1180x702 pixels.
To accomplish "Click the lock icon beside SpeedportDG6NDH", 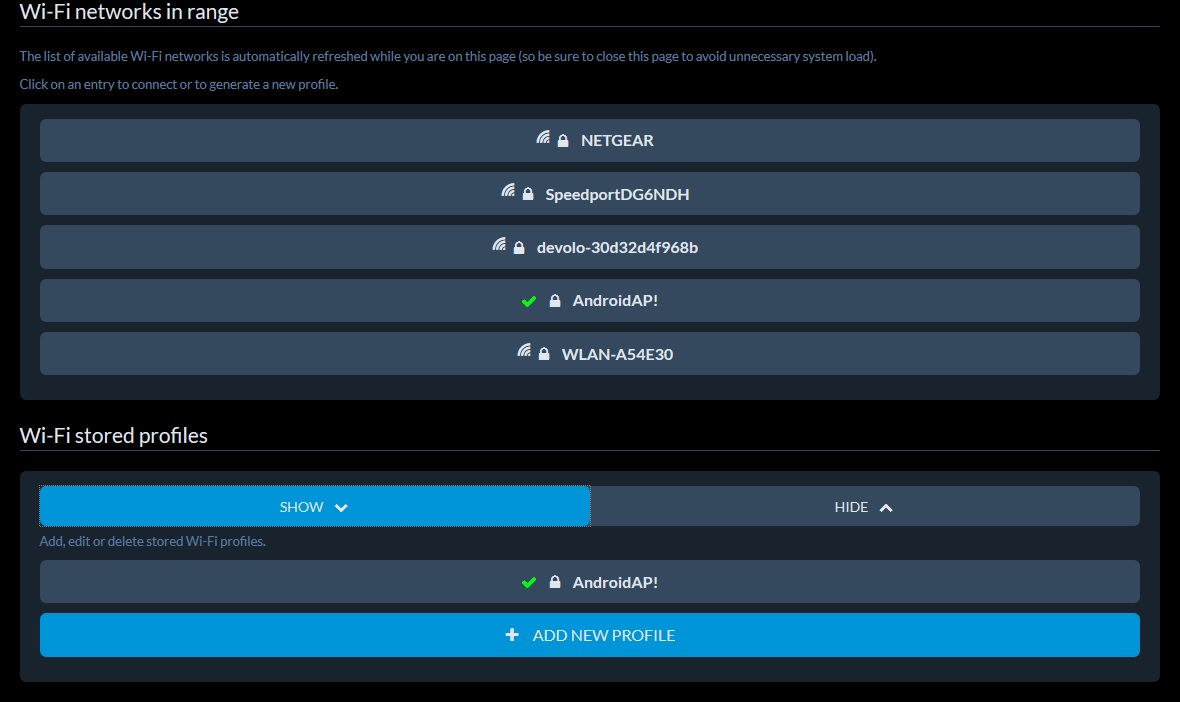I will (528, 194).
